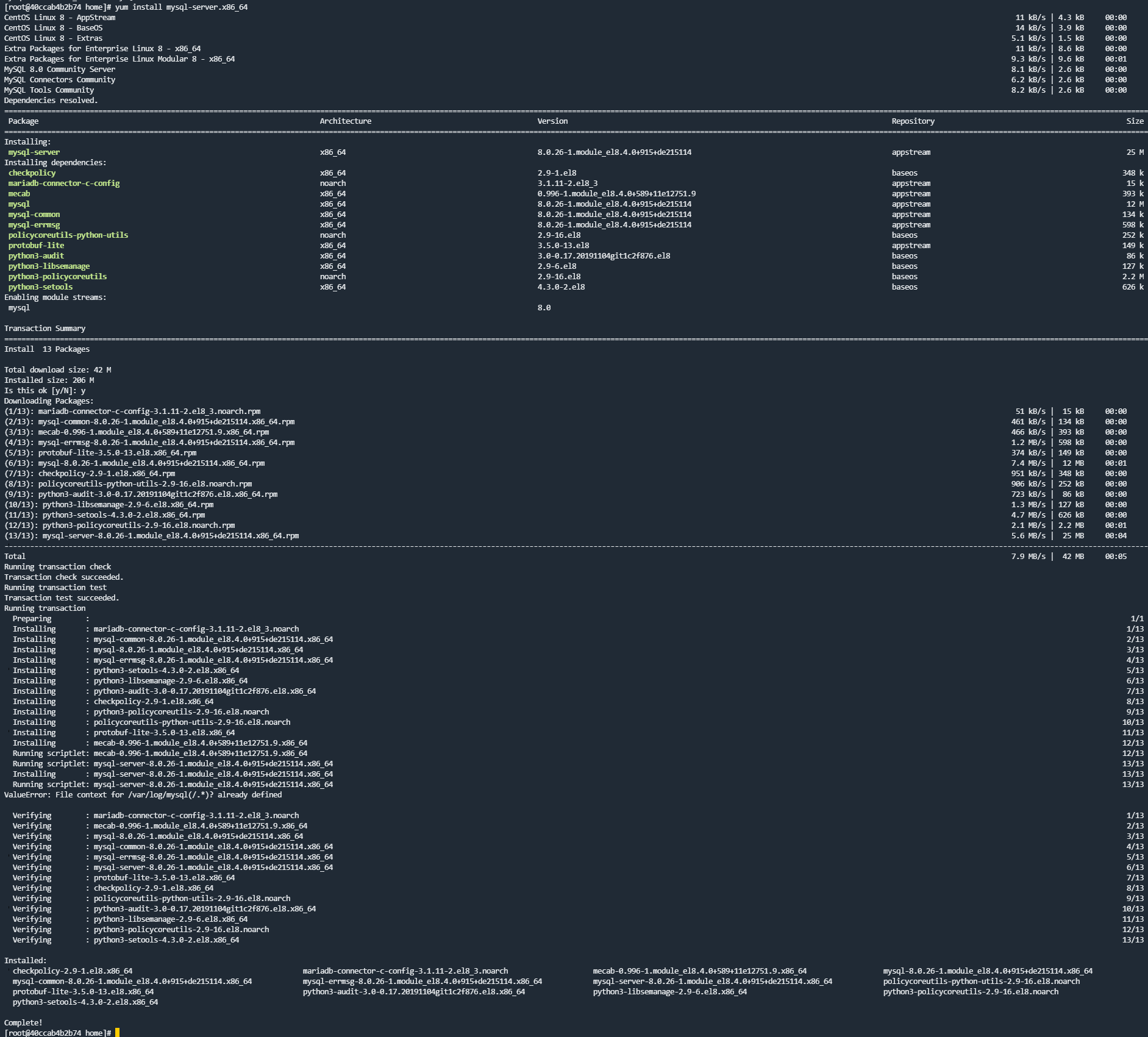Click the 'Installed size: 206 M' line
Screen dimensions: 1148x1037
click(x=49, y=380)
